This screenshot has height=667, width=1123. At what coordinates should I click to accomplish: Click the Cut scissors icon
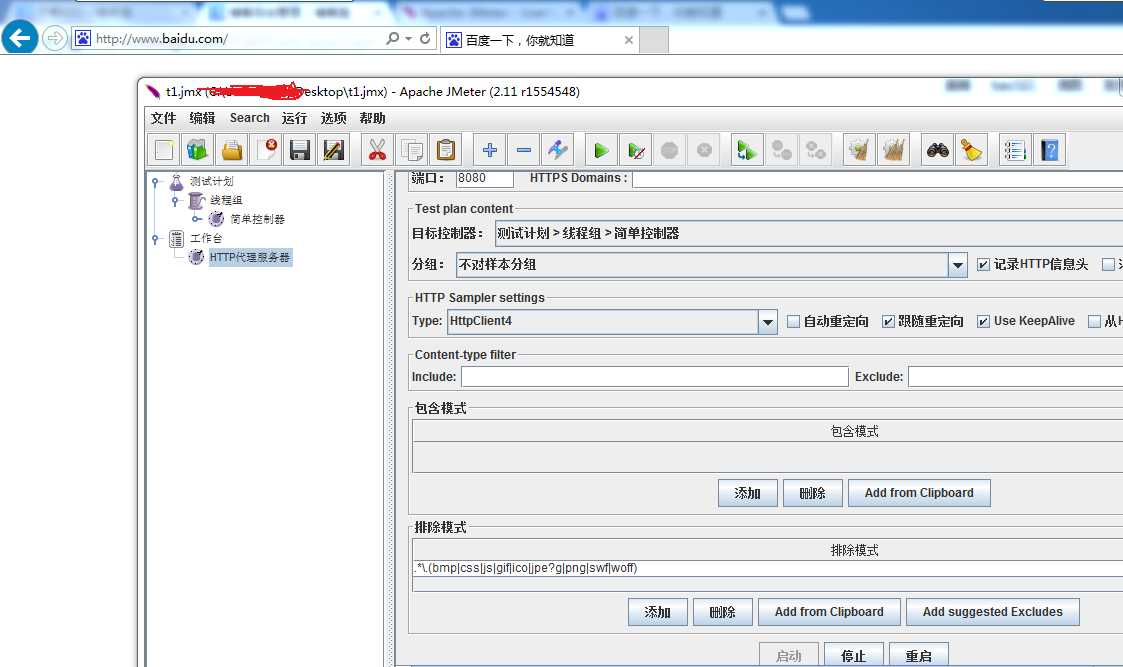tap(377, 150)
